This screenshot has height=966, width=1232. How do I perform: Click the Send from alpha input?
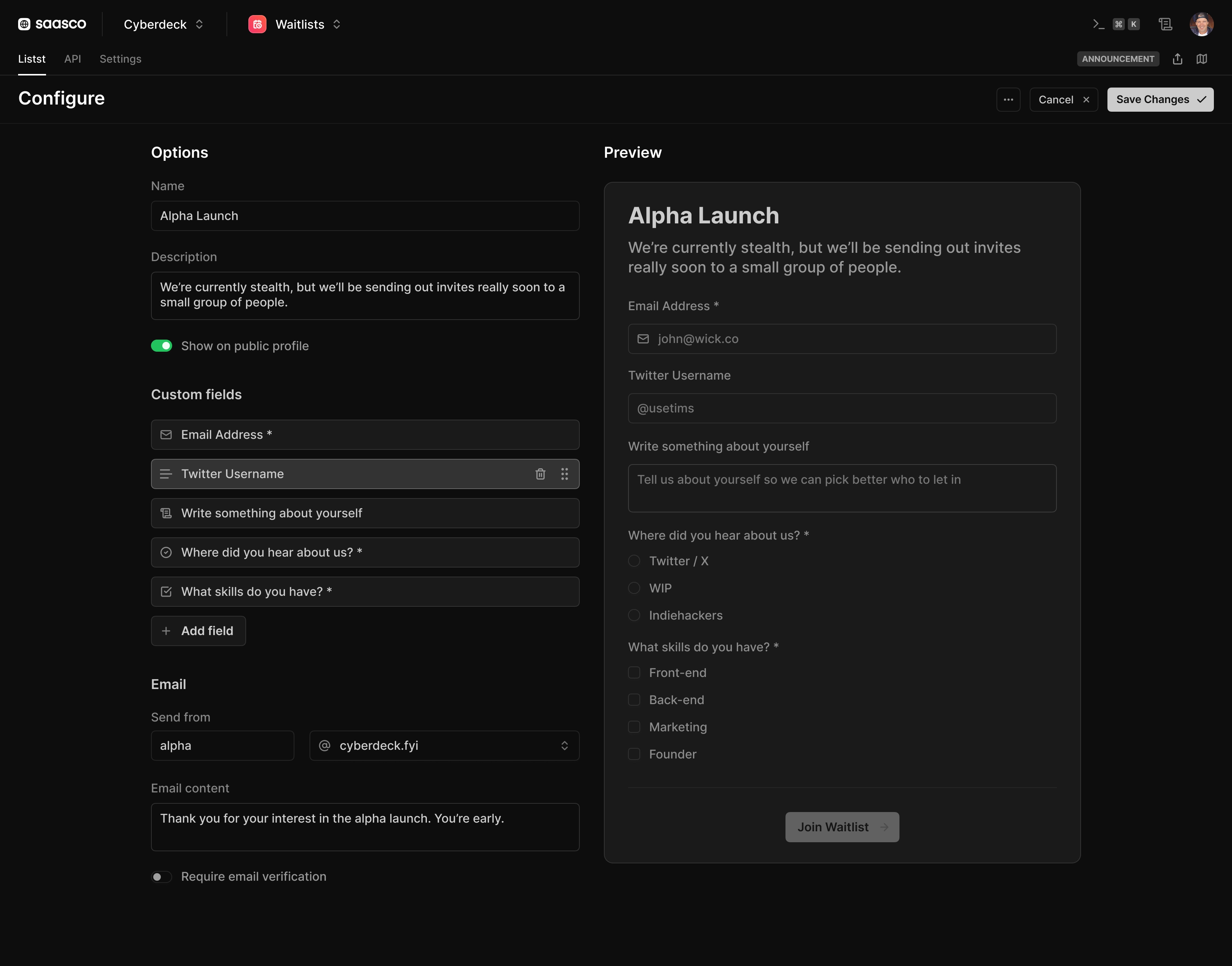click(222, 745)
